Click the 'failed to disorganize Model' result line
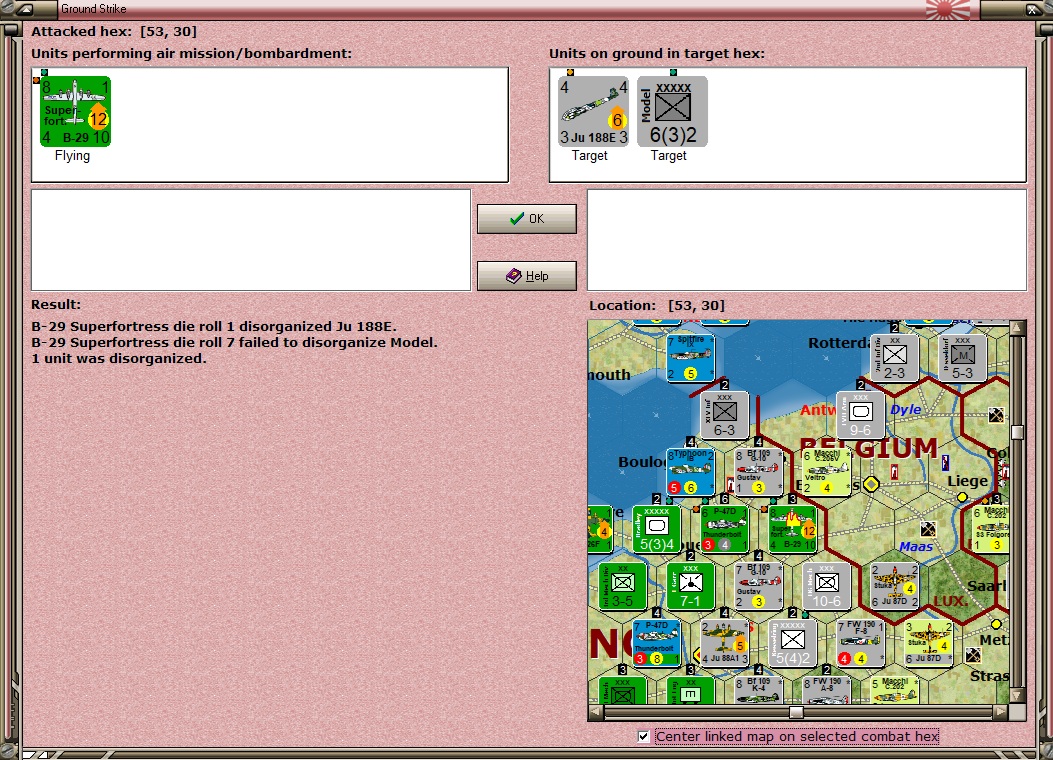 click(234, 342)
